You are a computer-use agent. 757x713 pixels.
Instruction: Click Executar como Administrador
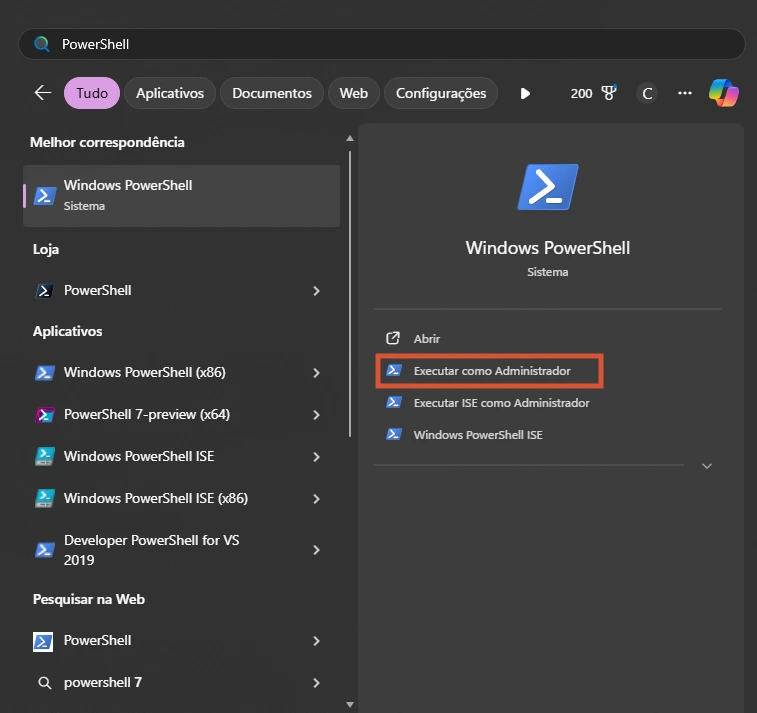click(491, 371)
